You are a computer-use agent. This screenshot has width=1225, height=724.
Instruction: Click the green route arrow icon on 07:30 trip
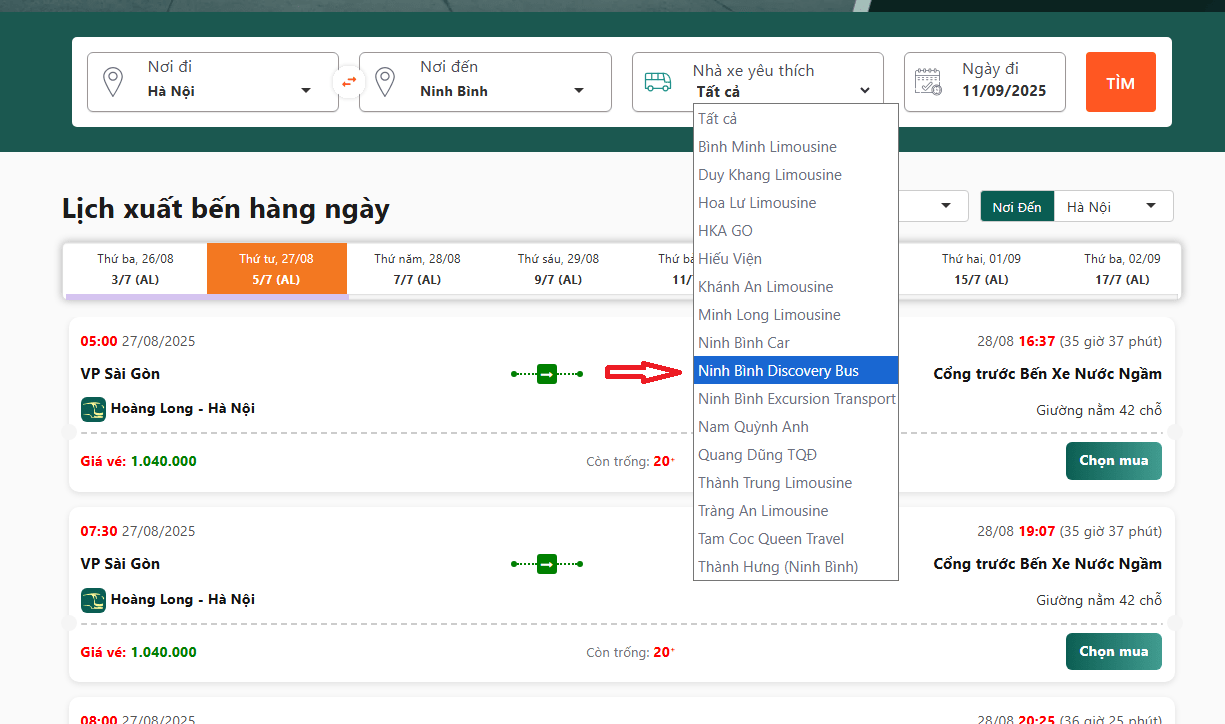click(547, 564)
